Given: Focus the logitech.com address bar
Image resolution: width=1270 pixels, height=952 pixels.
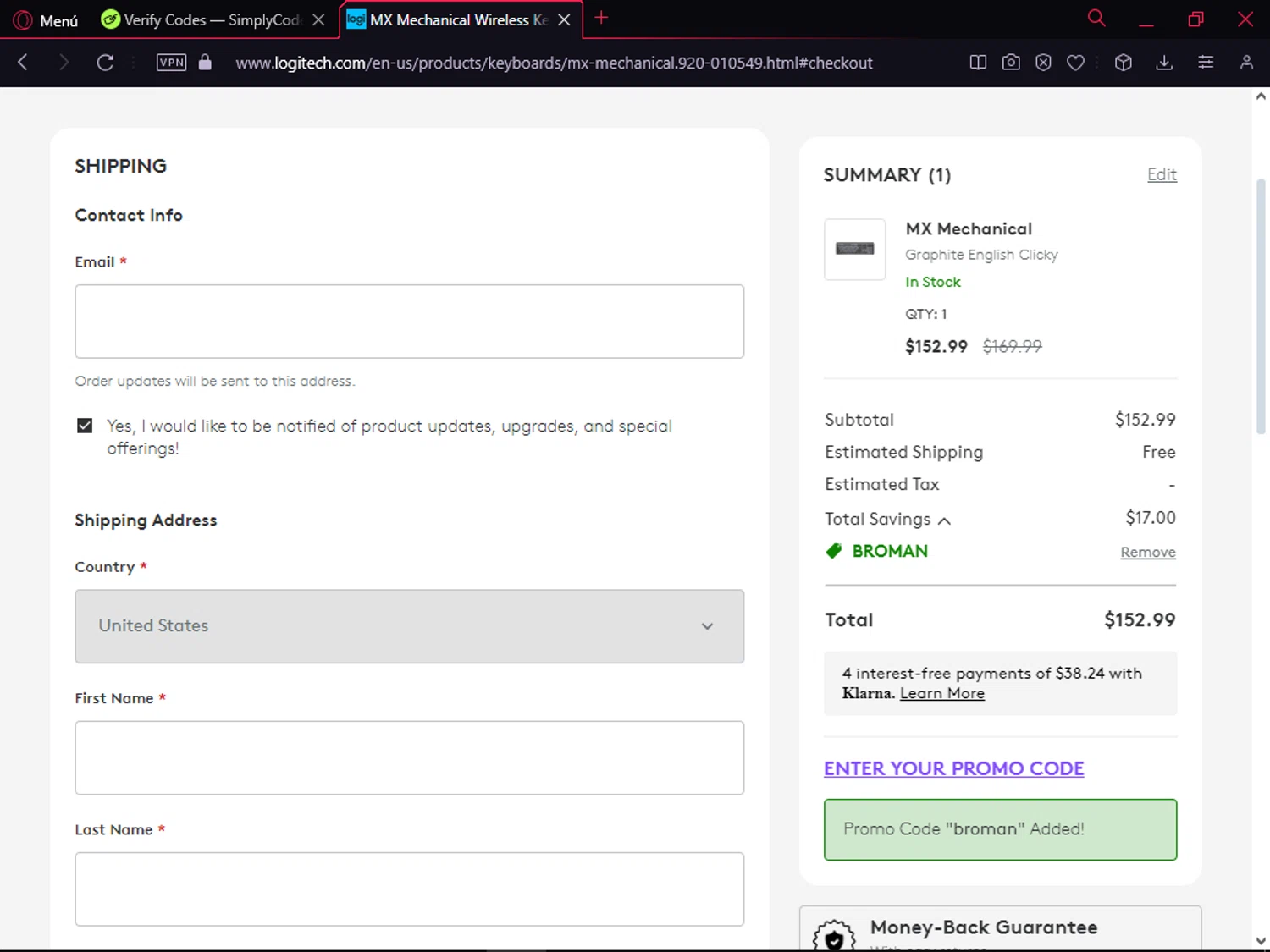Looking at the screenshot, I should coord(554,63).
